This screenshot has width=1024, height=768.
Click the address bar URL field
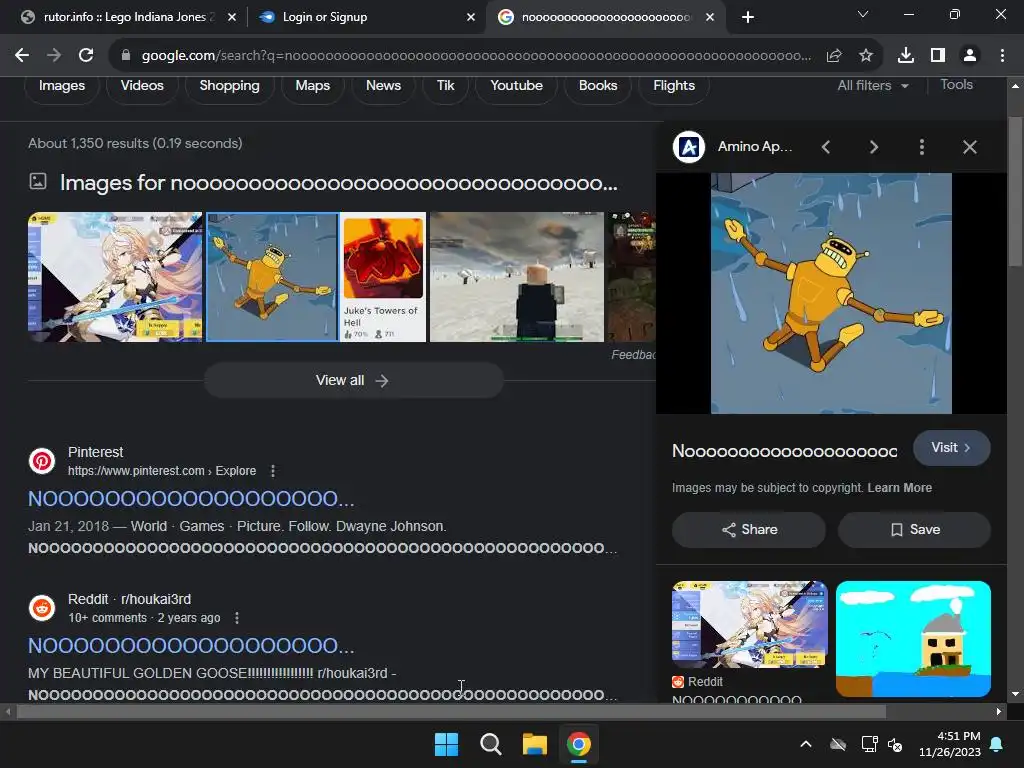(475, 56)
